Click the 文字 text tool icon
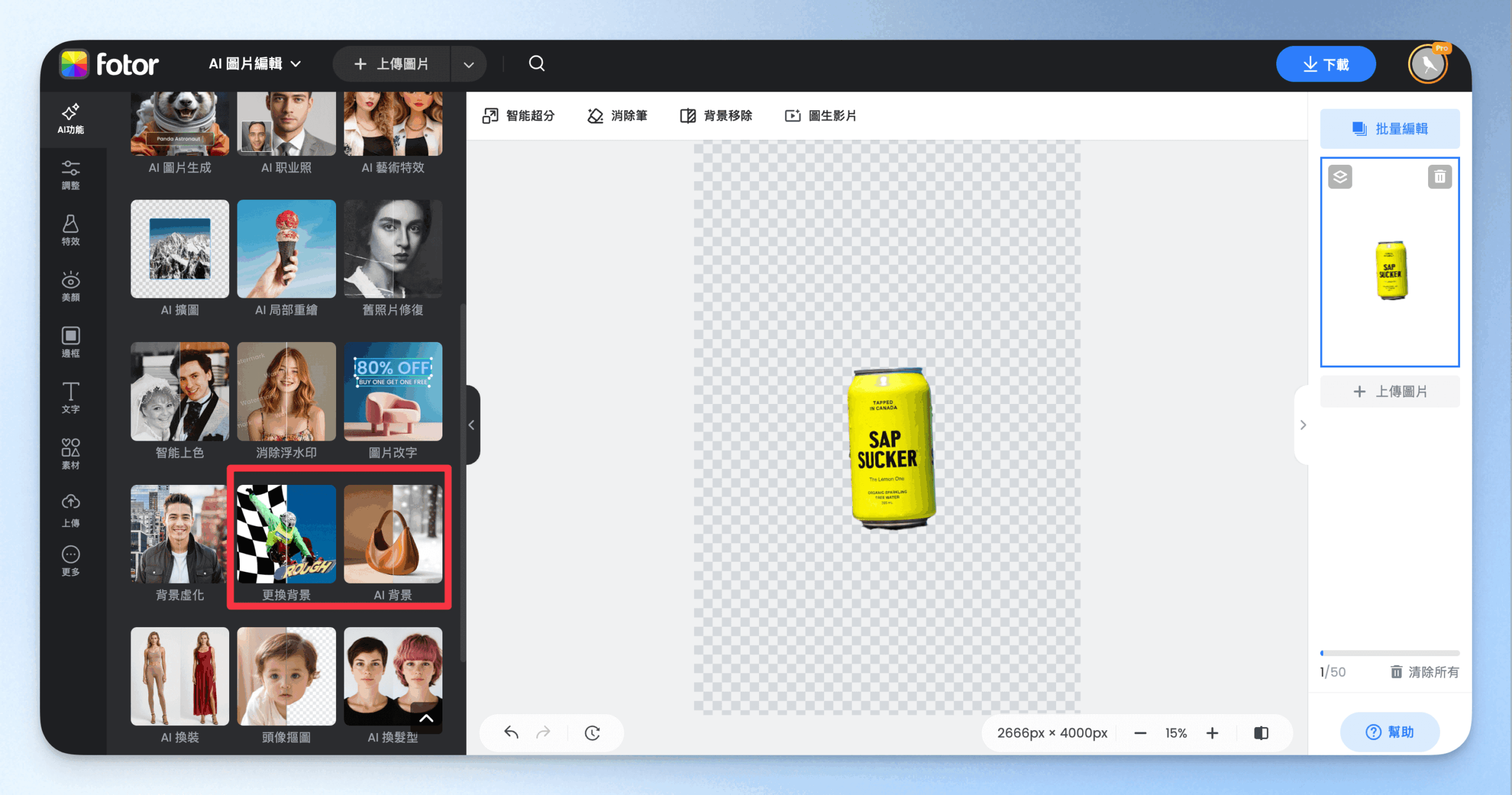This screenshot has width=1512, height=795. pos(70,397)
